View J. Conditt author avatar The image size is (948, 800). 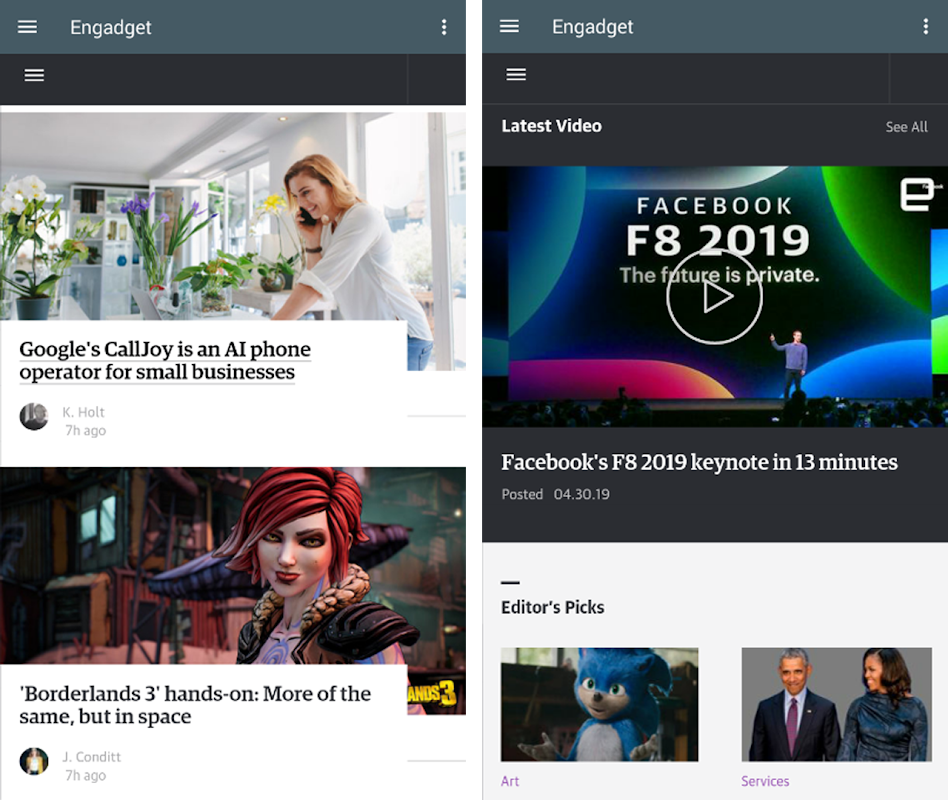[34, 761]
